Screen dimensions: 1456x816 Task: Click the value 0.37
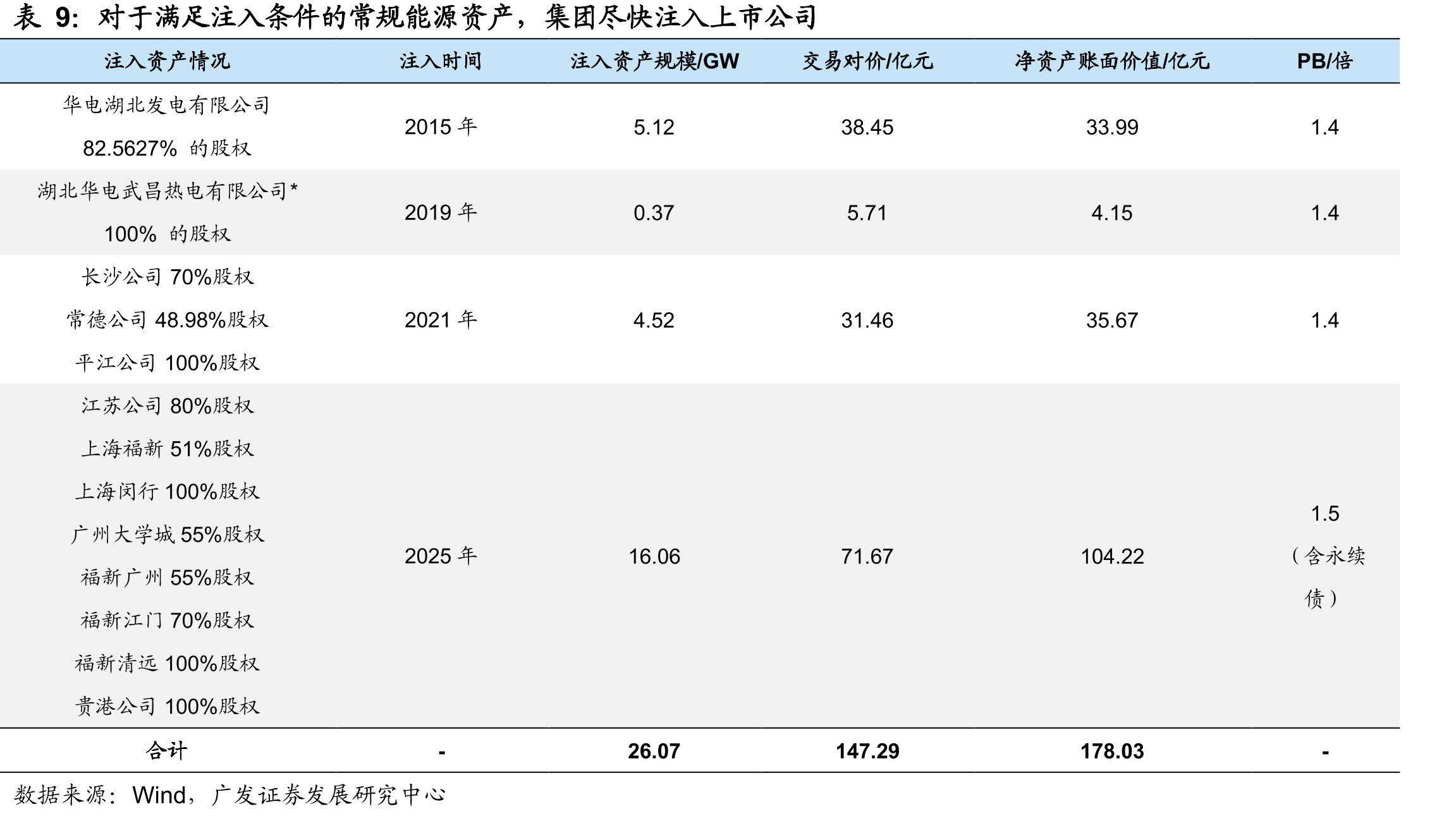tap(654, 213)
